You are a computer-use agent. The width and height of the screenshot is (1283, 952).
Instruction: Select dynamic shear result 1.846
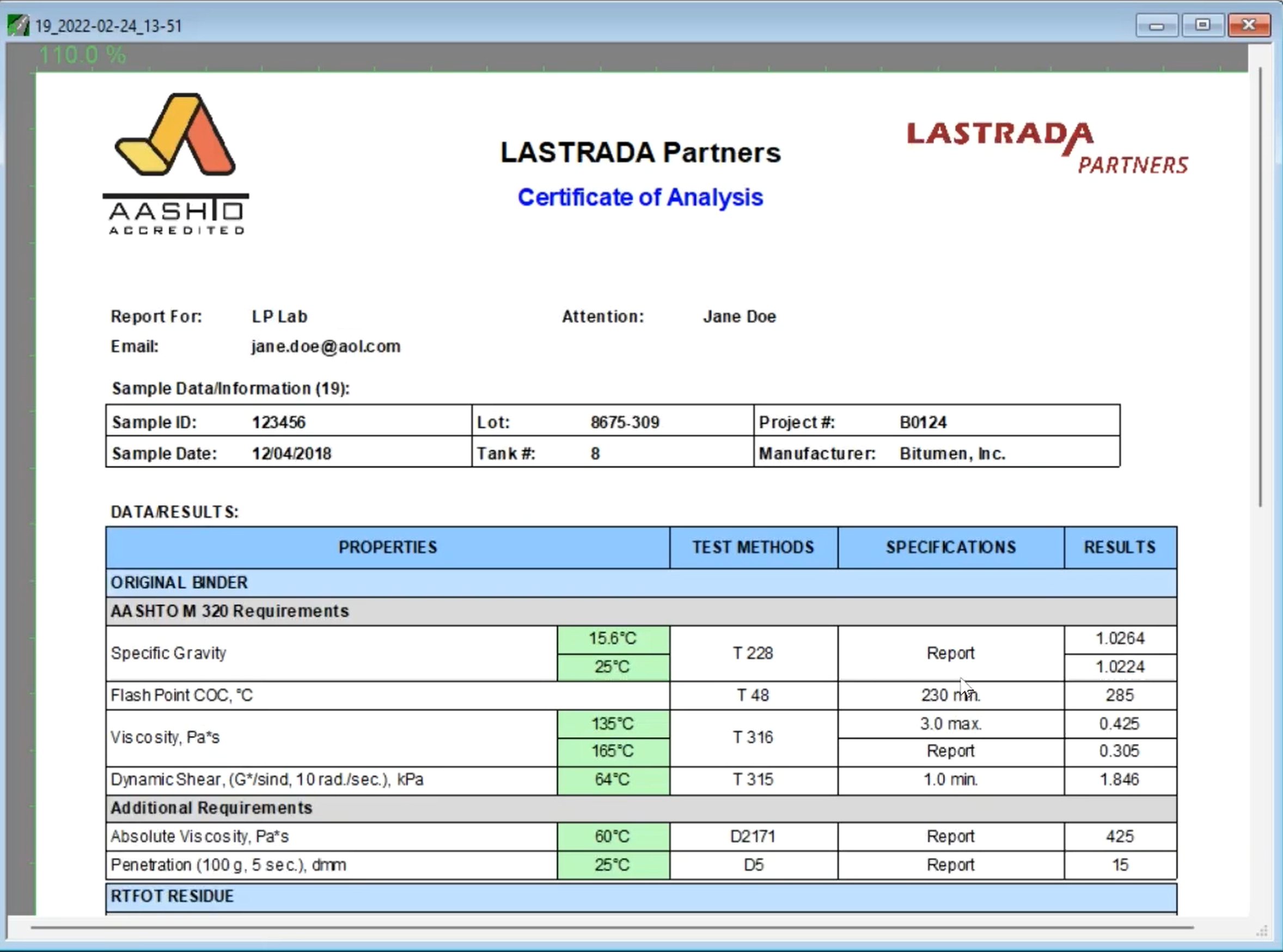point(1120,780)
